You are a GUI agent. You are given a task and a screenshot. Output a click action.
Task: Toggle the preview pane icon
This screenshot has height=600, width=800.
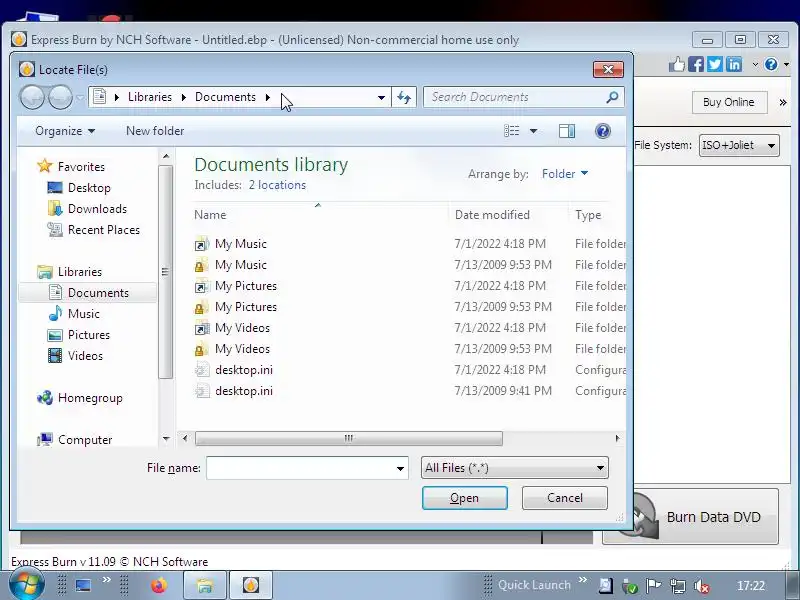567,131
